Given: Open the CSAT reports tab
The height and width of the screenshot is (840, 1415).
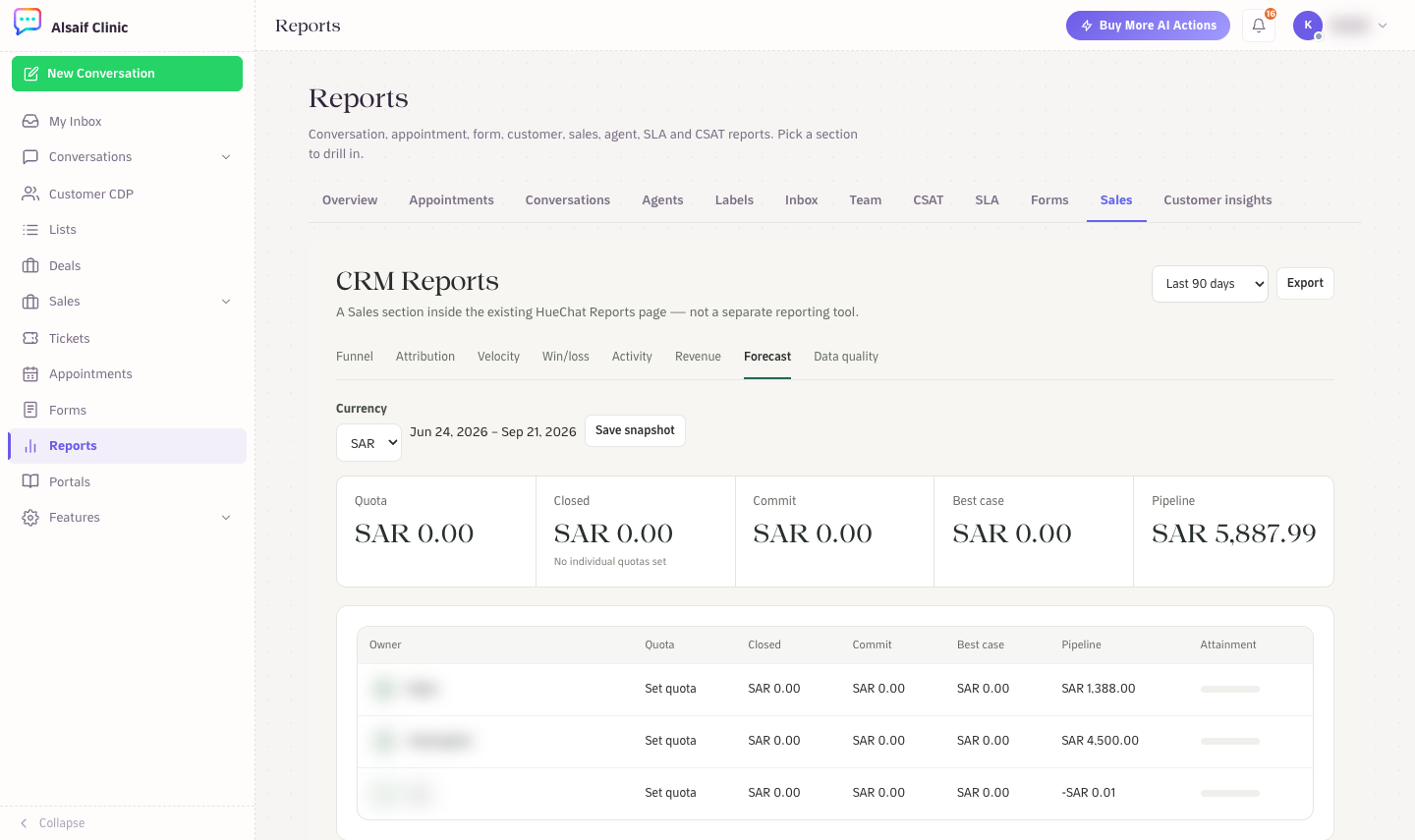Looking at the screenshot, I should (928, 200).
